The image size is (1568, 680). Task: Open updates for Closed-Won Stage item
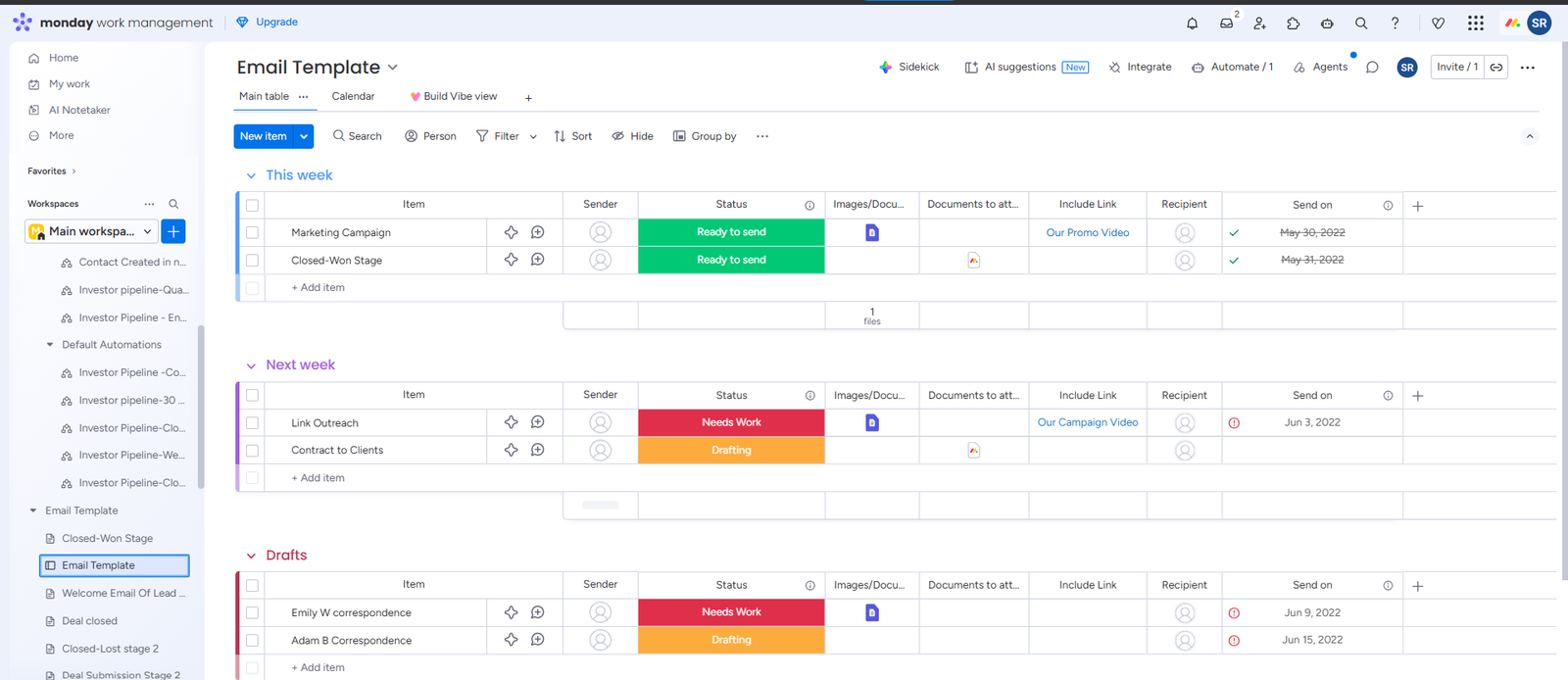(x=538, y=260)
